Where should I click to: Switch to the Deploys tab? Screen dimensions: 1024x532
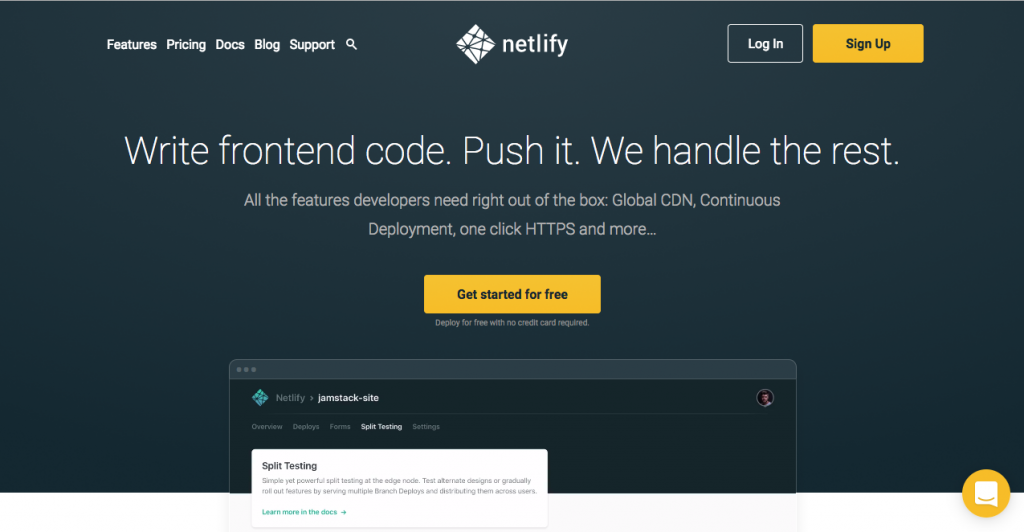pos(306,427)
